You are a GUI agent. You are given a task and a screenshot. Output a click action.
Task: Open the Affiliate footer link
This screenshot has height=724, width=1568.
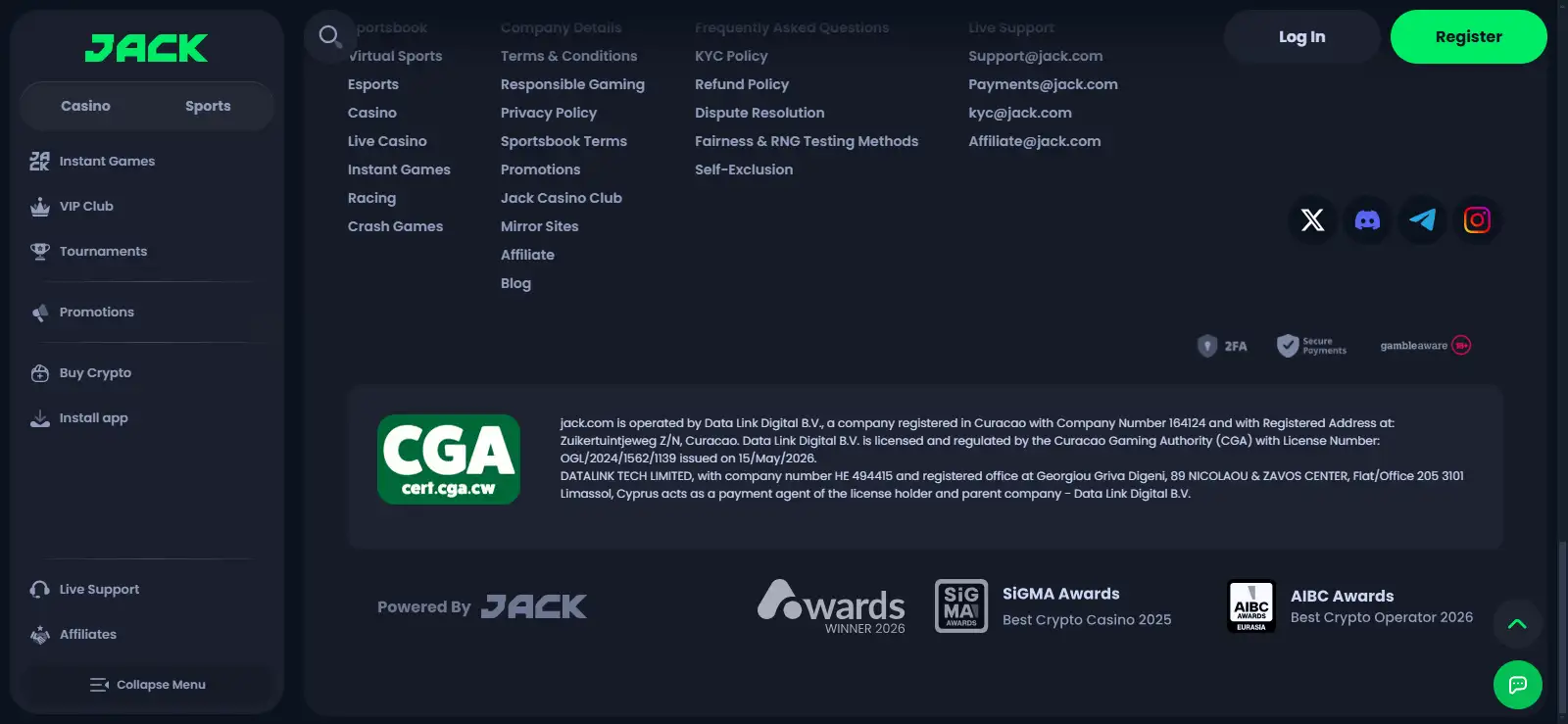pyautogui.click(x=527, y=255)
